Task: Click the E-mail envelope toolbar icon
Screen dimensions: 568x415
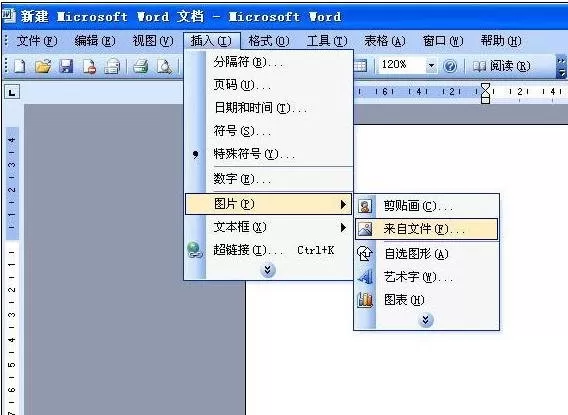Action: point(112,66)
